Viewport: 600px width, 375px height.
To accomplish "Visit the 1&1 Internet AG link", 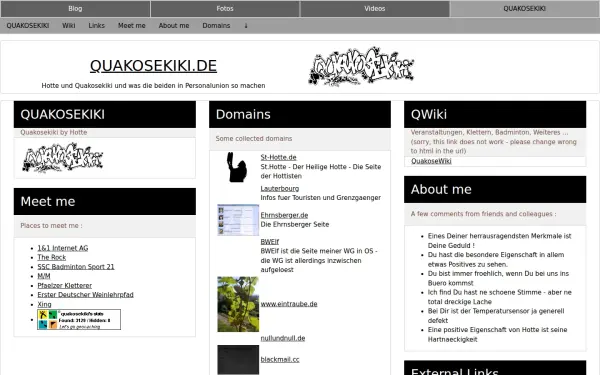I will click(x=63, y=248).
